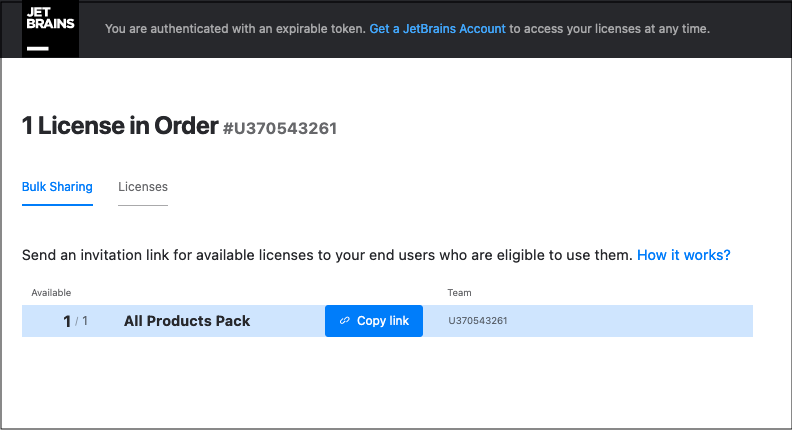
Task: Open the Licenses tab
Action: tap(143, 187)
